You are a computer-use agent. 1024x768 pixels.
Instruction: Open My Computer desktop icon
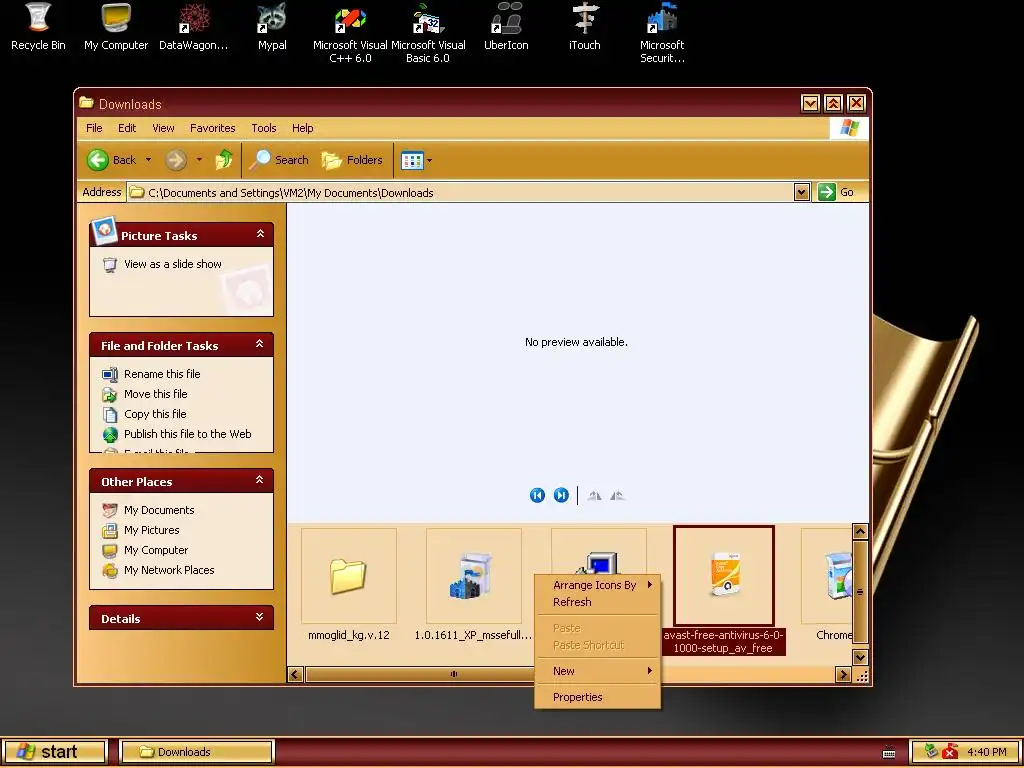click(x=116, y=26)
